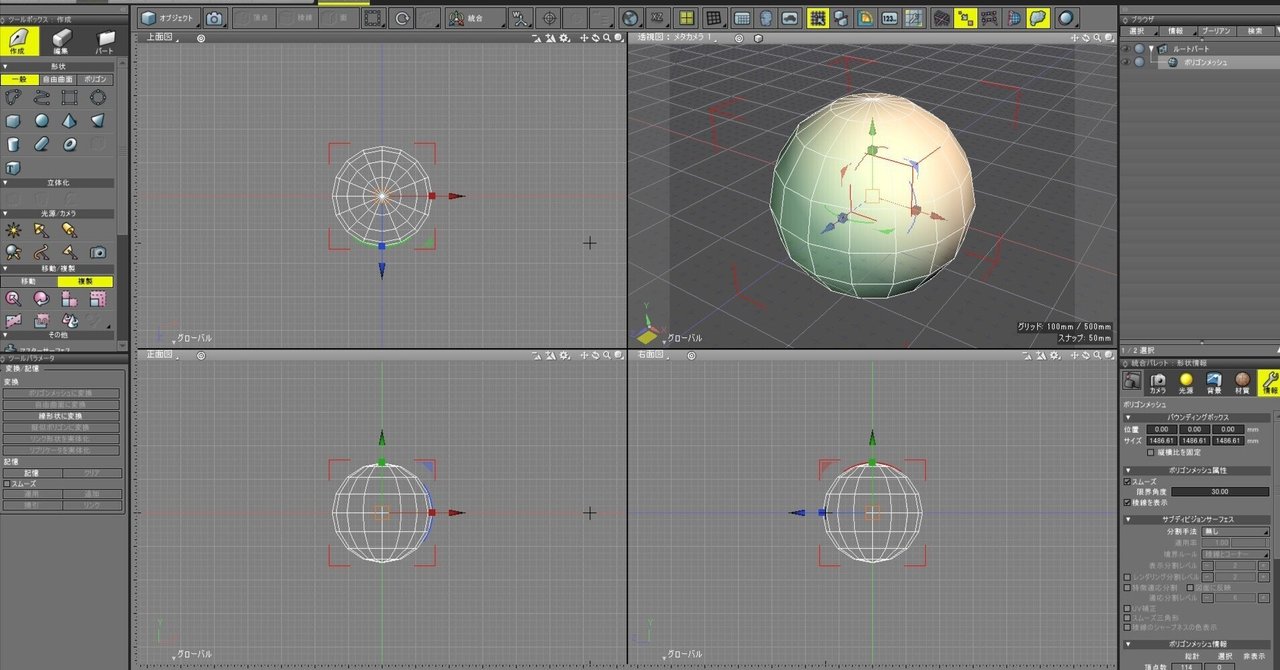Collapse the ルートパート tree item
The image size is (1280, 670).
[x=1151, y=49]
